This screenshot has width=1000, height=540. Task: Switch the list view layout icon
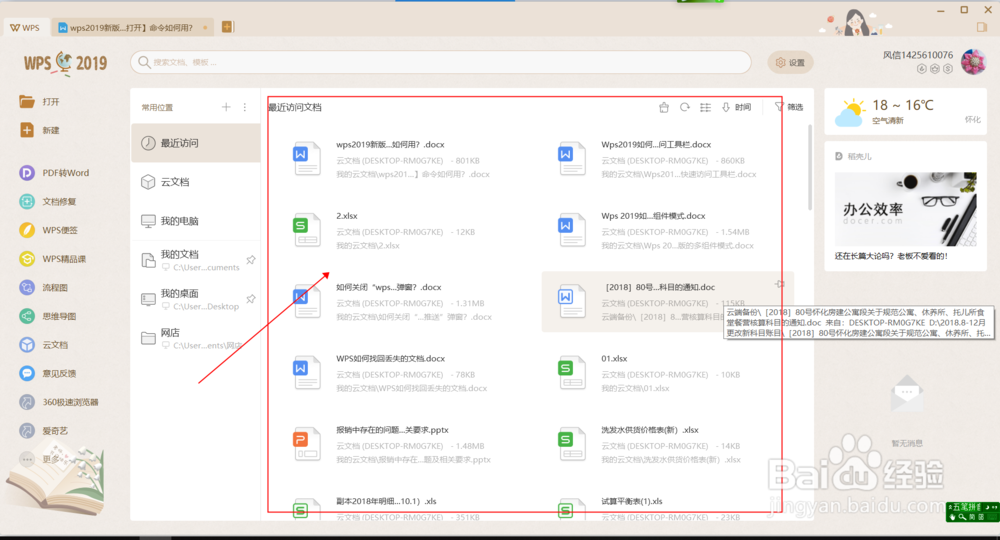(705, 107)
